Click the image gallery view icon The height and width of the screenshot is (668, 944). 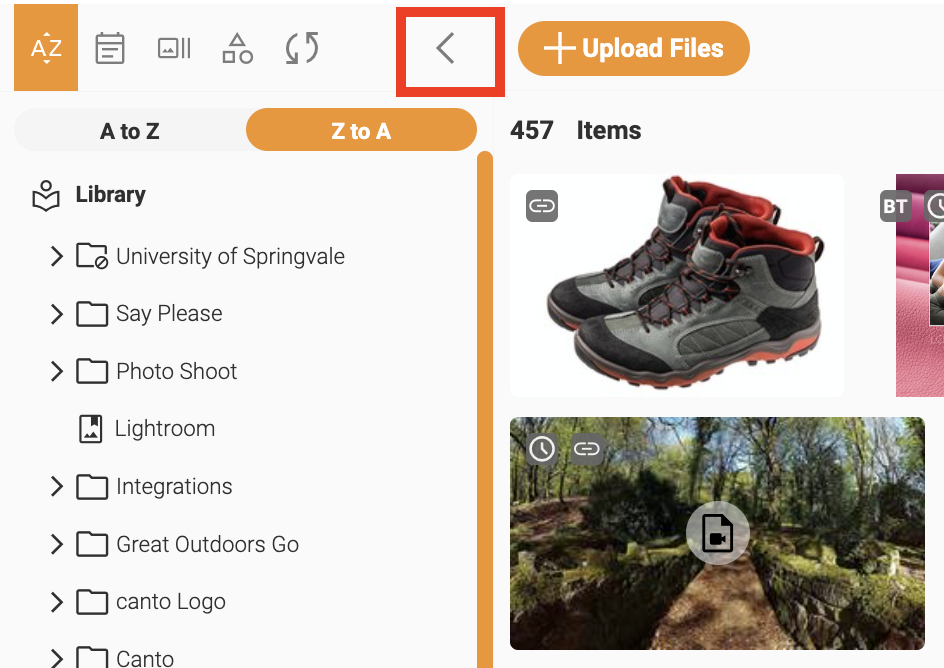(x=174, y=48)
